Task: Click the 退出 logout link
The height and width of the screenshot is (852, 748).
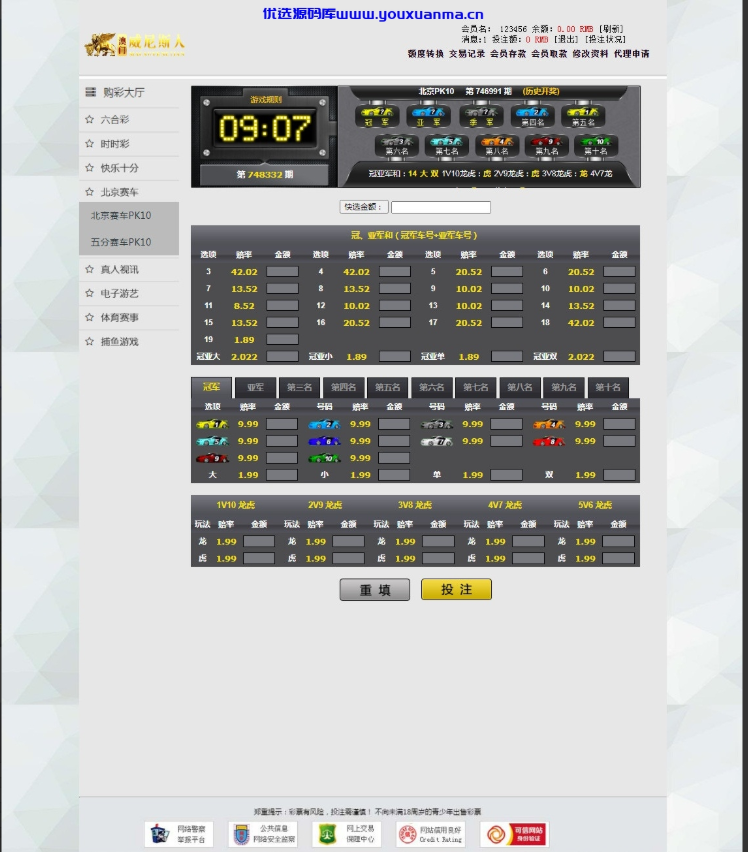Action: [x=565, y=39]
